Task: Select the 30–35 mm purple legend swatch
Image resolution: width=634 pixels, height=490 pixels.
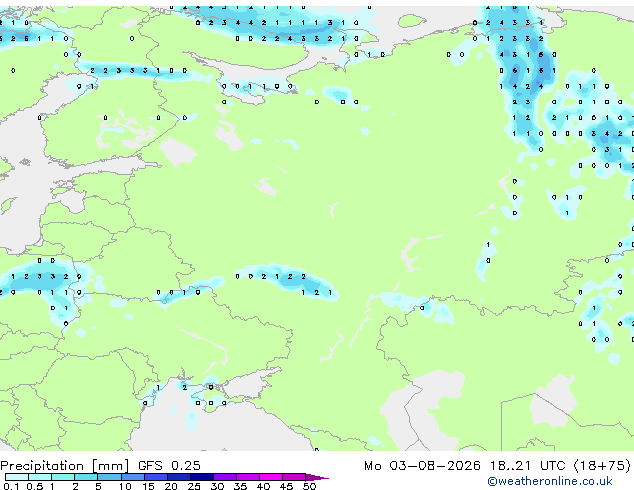Action: click(225, 477)
